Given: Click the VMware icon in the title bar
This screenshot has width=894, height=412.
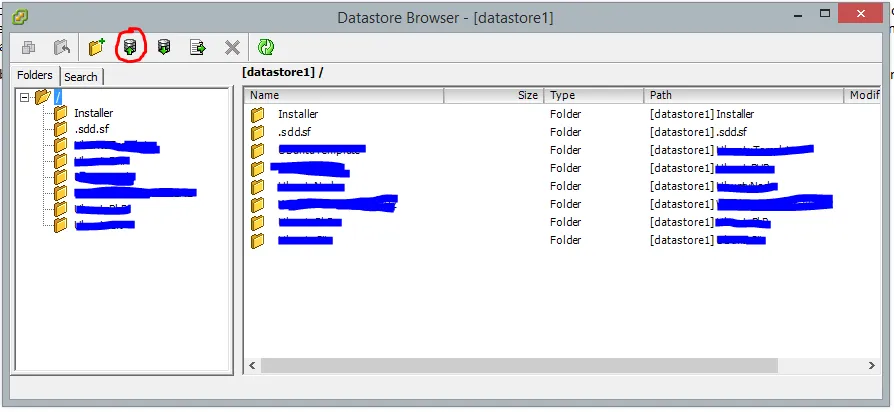Looking at the screenshot, I should 21,17.
